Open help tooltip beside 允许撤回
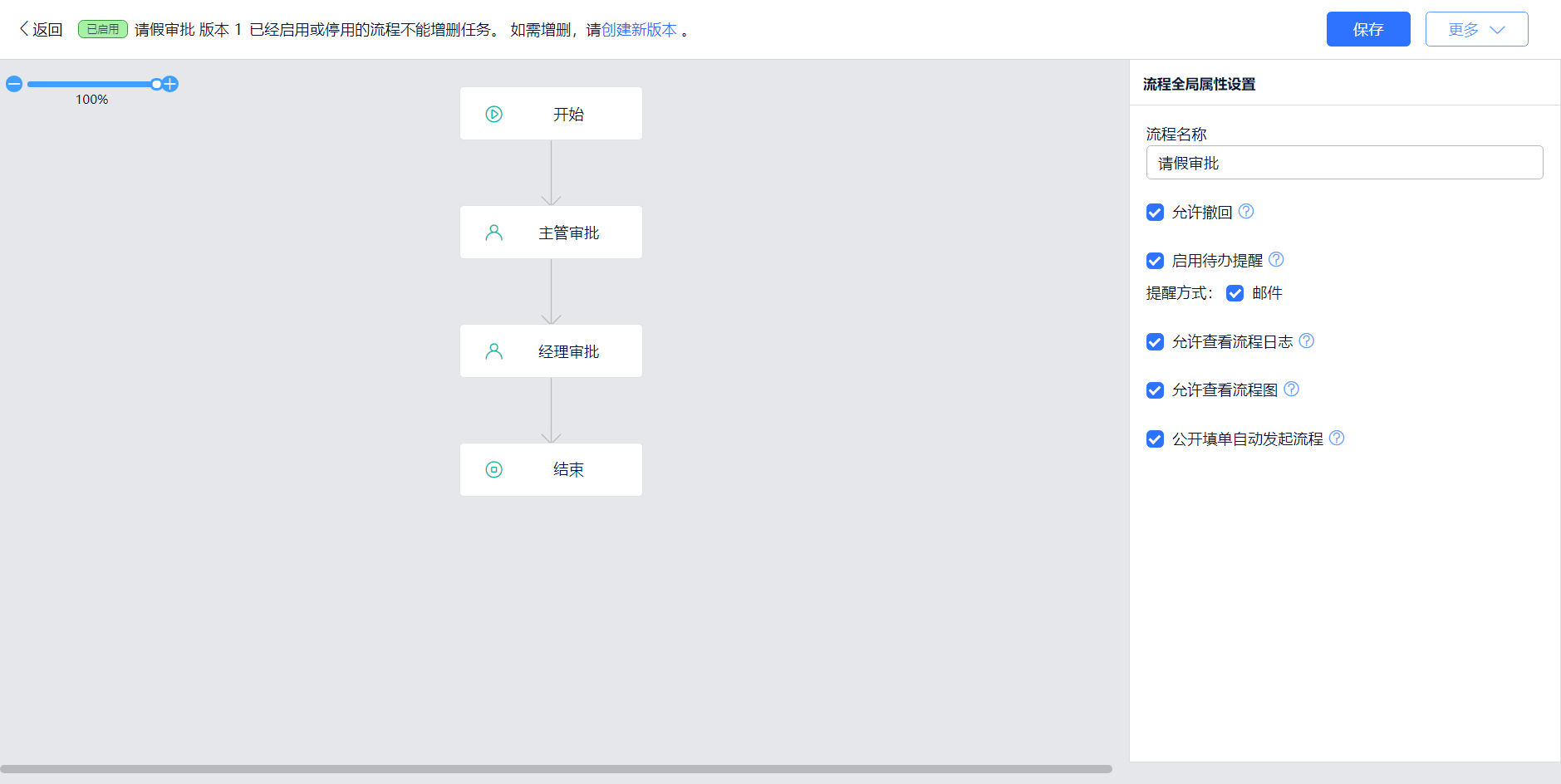The height and width of the screenshot is (784, 1561). (1246, 212)
